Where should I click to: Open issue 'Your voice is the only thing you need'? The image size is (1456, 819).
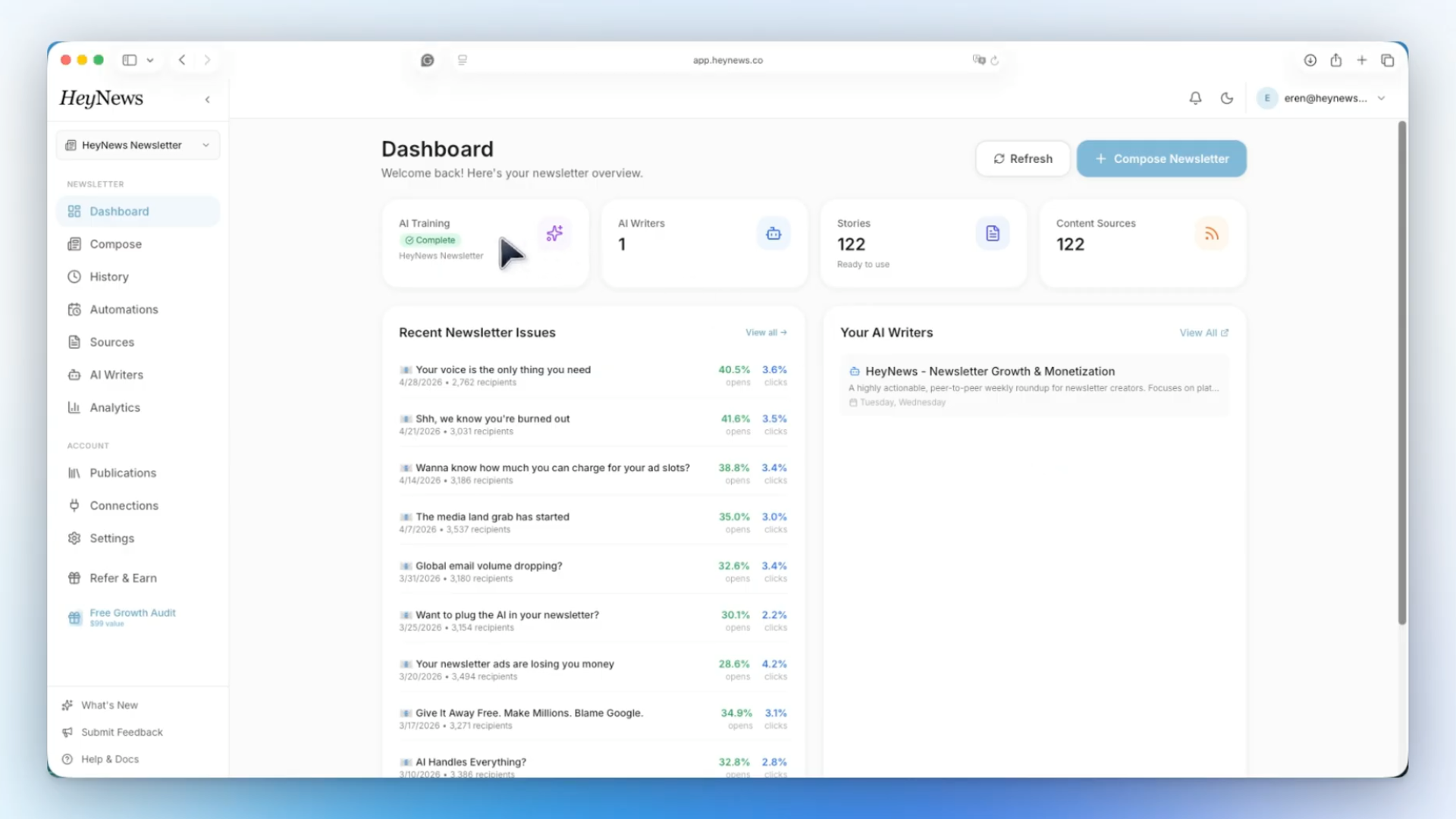point(593,375)
